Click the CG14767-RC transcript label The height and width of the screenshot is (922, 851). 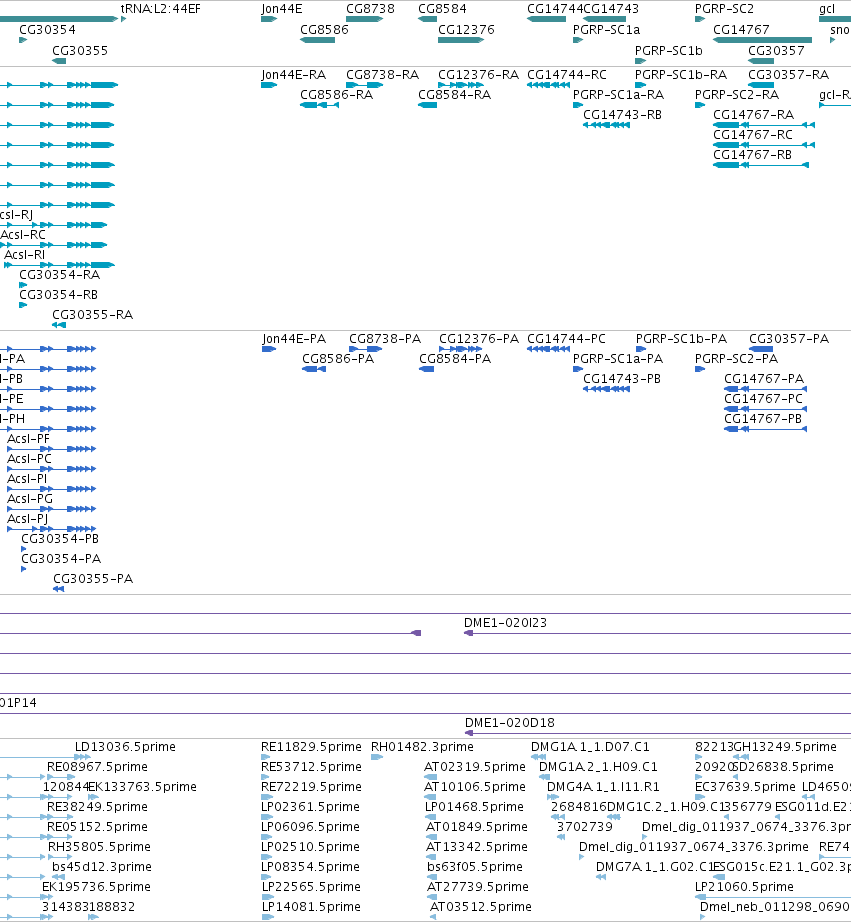[x=753, y=135]
